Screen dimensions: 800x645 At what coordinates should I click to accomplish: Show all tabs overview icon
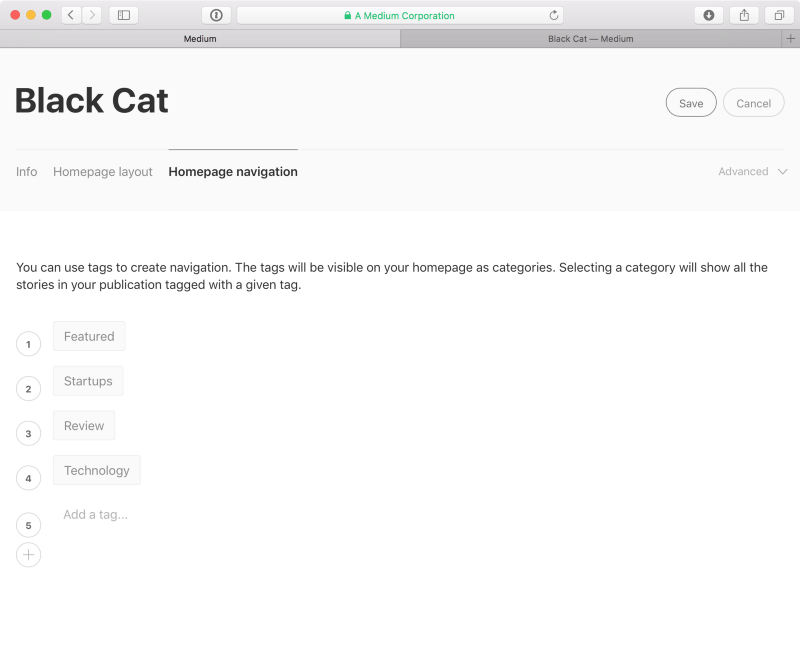[778, 15]
